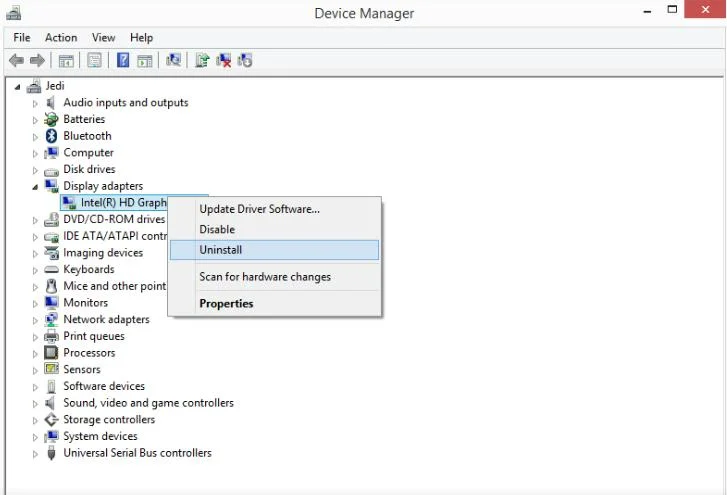Viewport: 727px width, 495px height.
Task: Click the Universal Serial Bus controllers icon
Action: point(51,453)
